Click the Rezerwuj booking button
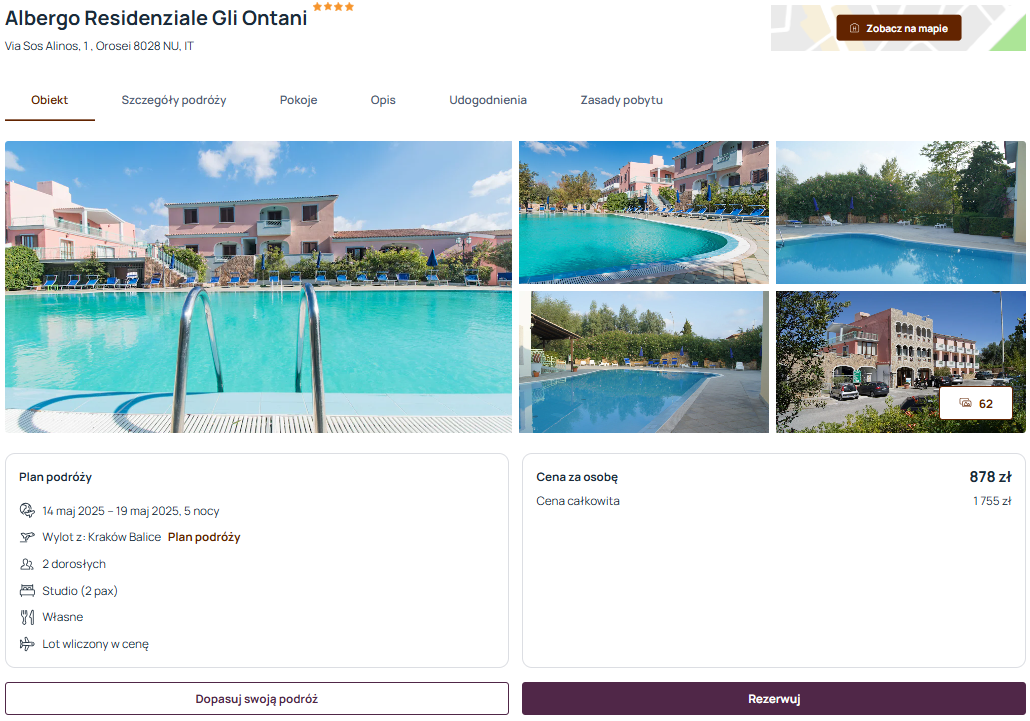Viewport: 1030px width, 721px height. coord(774,699)
